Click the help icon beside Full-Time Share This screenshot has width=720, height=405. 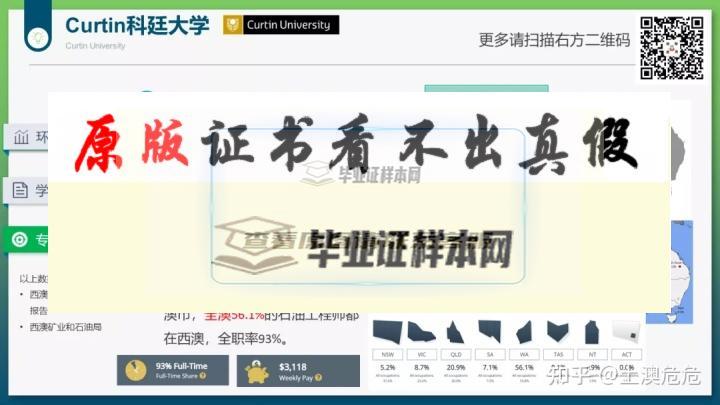pyautogui.click(x=203, y=376)
